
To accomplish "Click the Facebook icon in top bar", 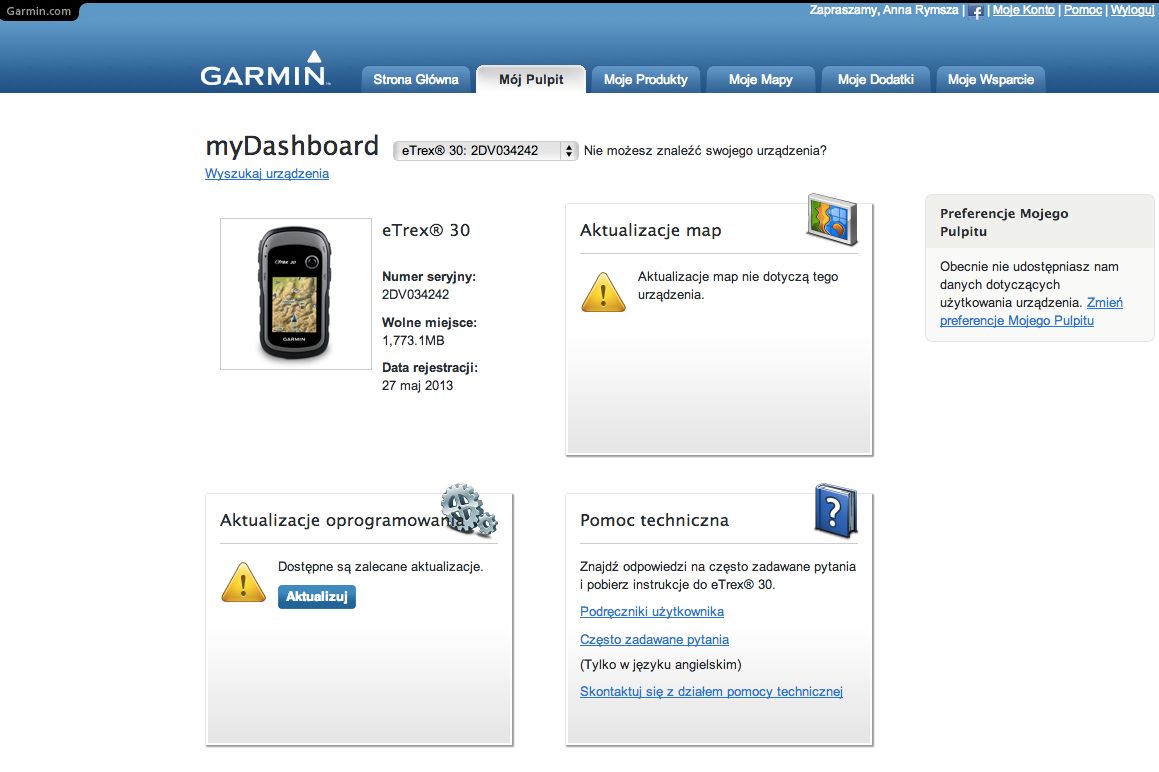I will click(976, 11).
